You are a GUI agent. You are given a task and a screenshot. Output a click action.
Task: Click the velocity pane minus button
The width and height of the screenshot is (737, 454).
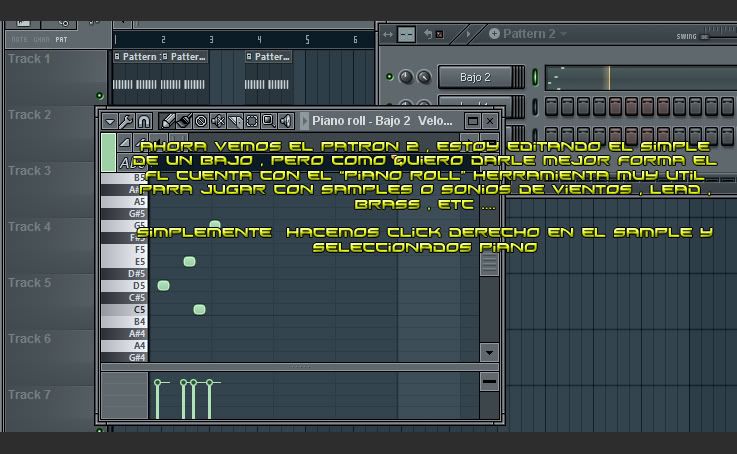pos(489,382)
